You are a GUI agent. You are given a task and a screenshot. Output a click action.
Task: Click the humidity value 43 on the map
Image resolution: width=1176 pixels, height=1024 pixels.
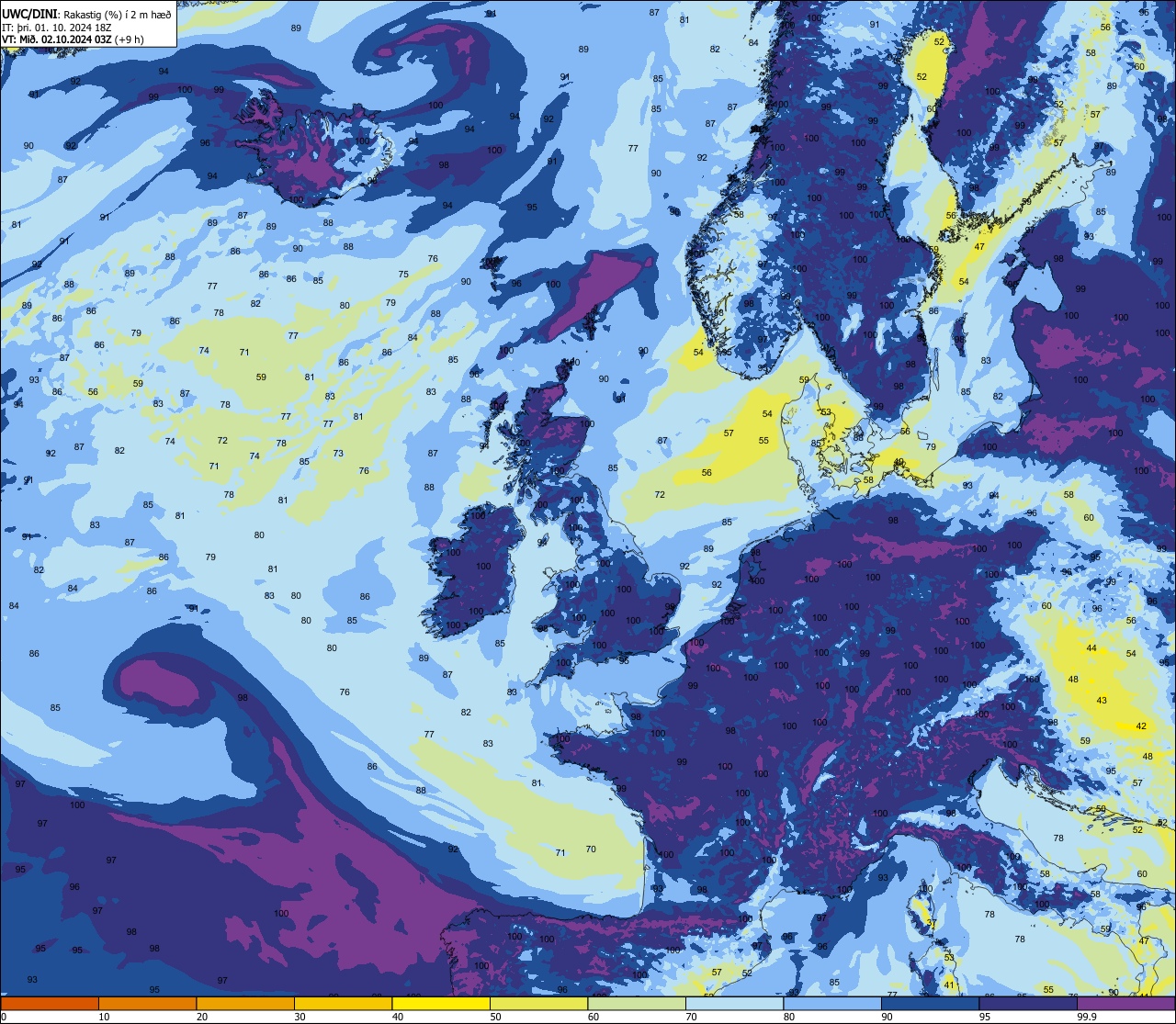pos(1102,701)
